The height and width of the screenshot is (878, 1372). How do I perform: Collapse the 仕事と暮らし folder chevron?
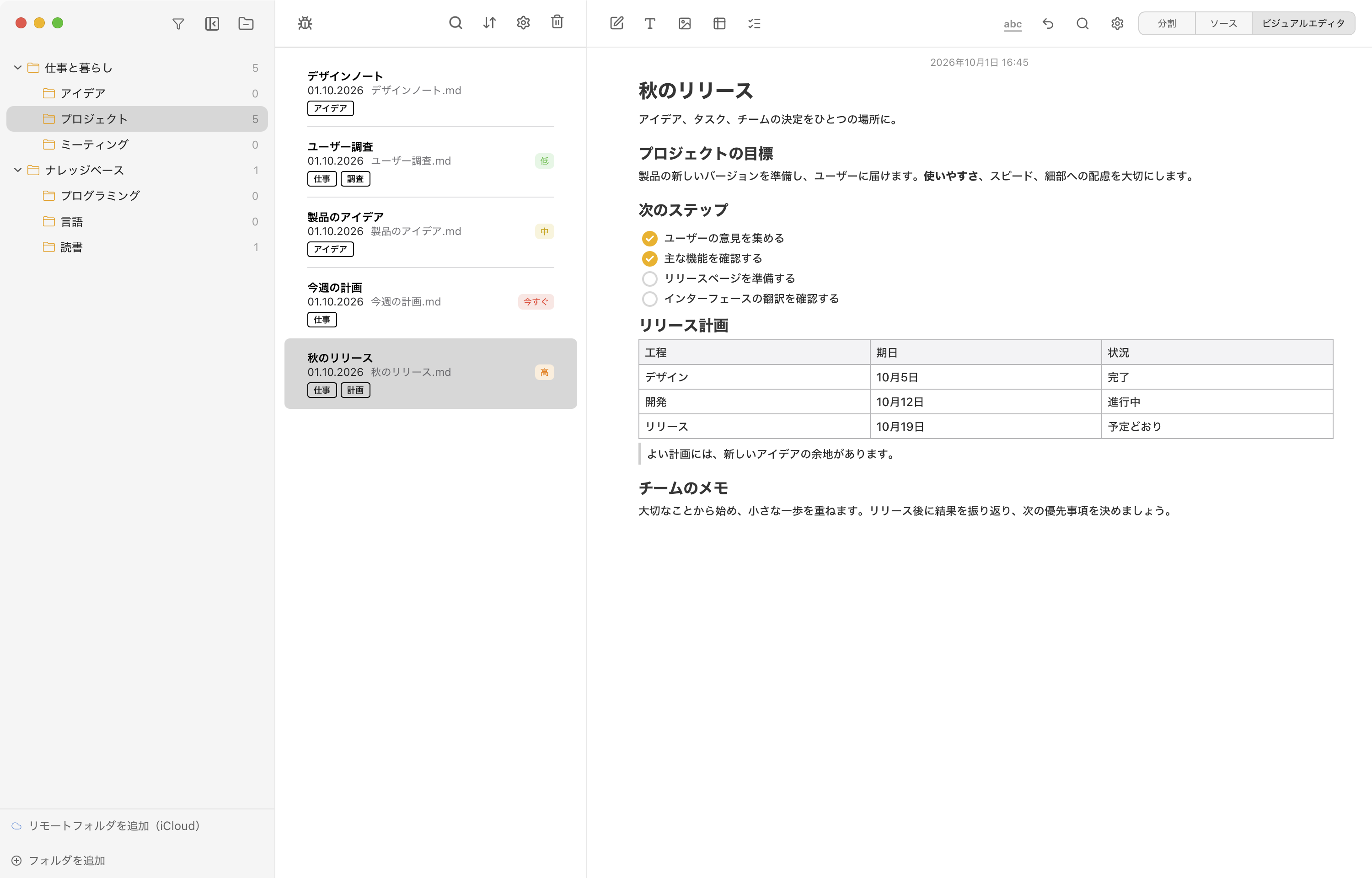click(18, 67)
